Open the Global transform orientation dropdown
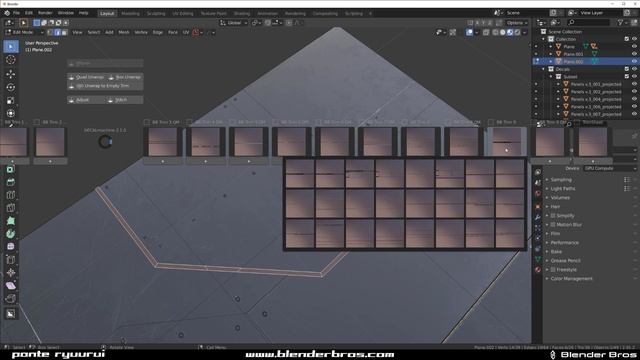The image size is (640, 360). 234,23
